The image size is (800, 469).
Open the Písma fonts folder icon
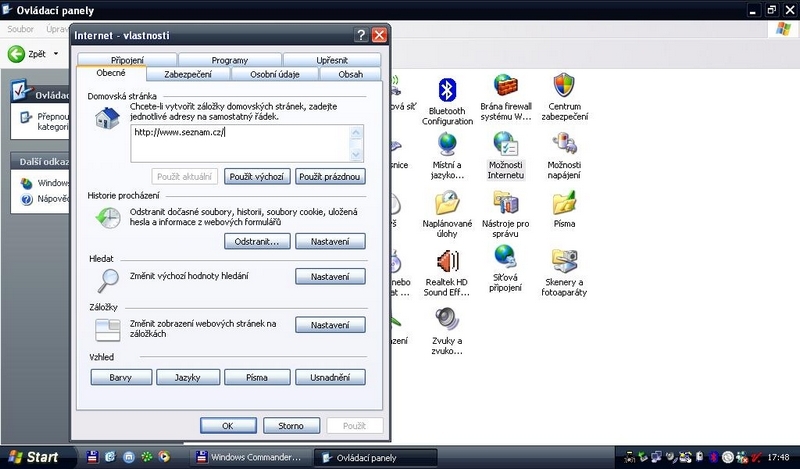tap(564, 203)
